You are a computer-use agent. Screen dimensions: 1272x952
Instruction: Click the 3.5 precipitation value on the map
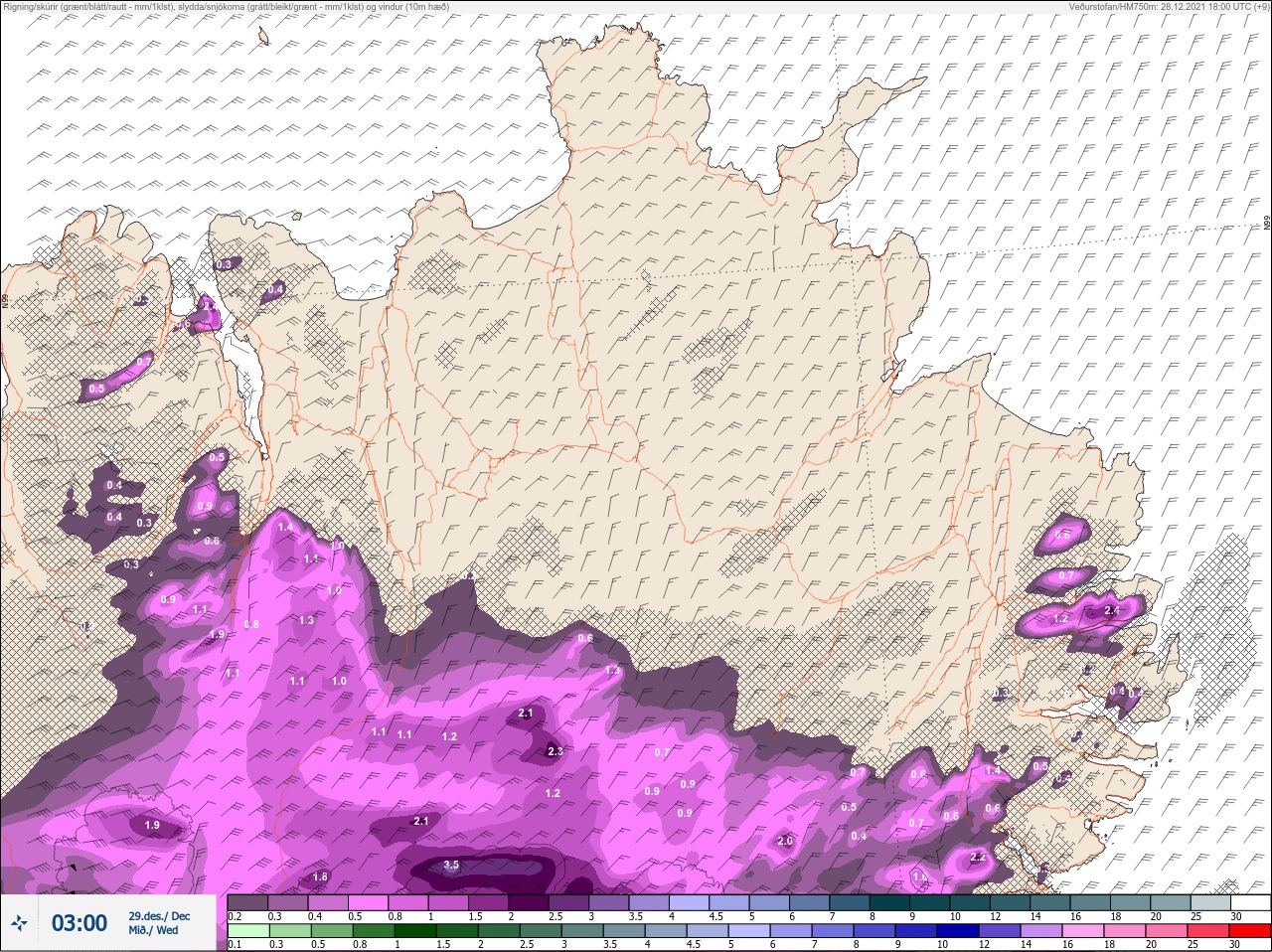click(451, 866)
